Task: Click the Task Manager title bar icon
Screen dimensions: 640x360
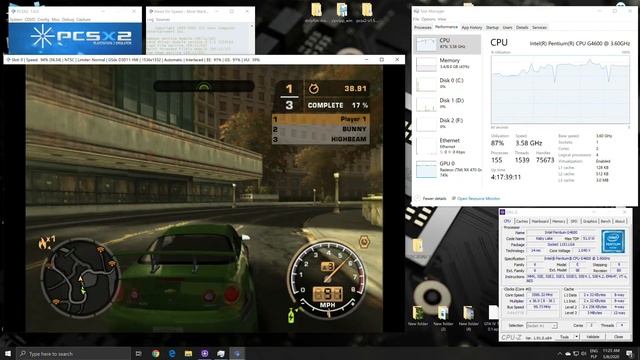Action: click(x=416, y=11)
